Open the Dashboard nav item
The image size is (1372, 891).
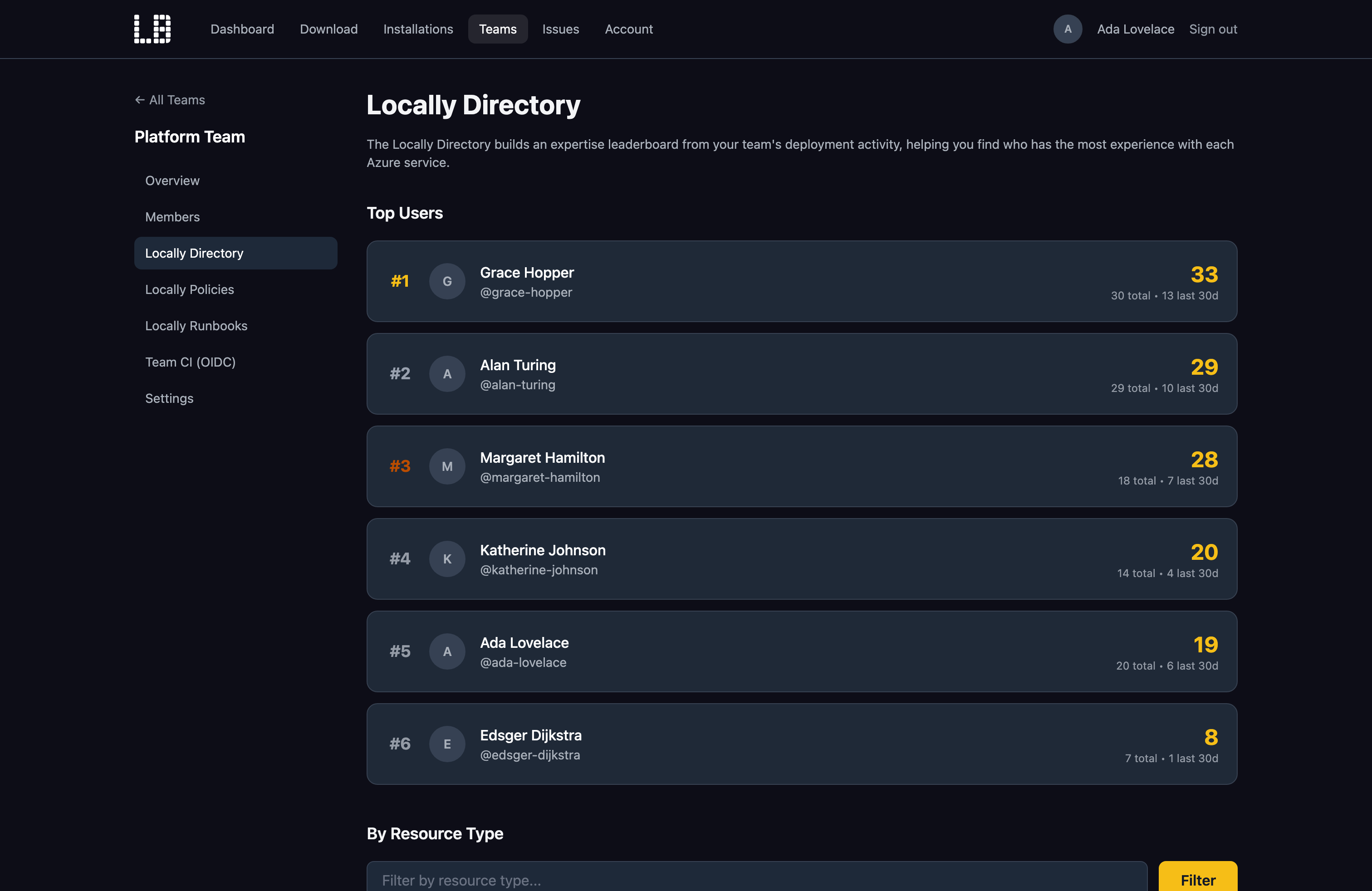242,29
